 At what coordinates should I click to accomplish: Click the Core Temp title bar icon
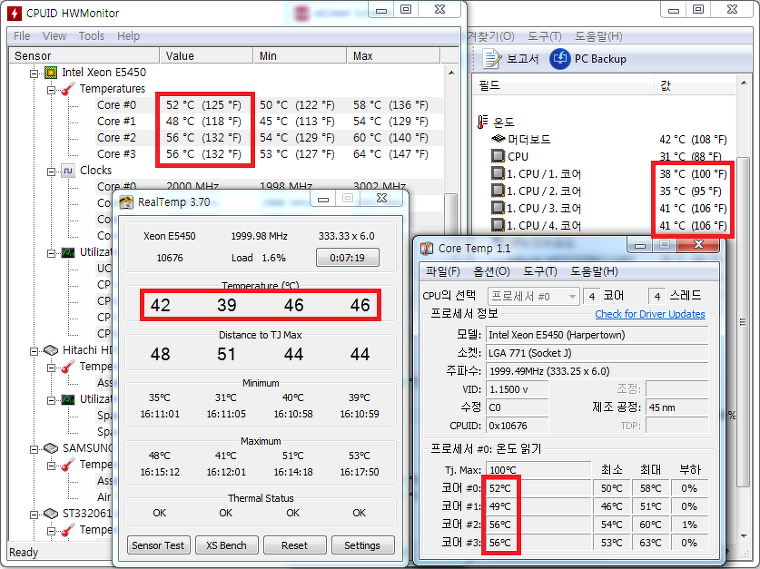(427, 248)
